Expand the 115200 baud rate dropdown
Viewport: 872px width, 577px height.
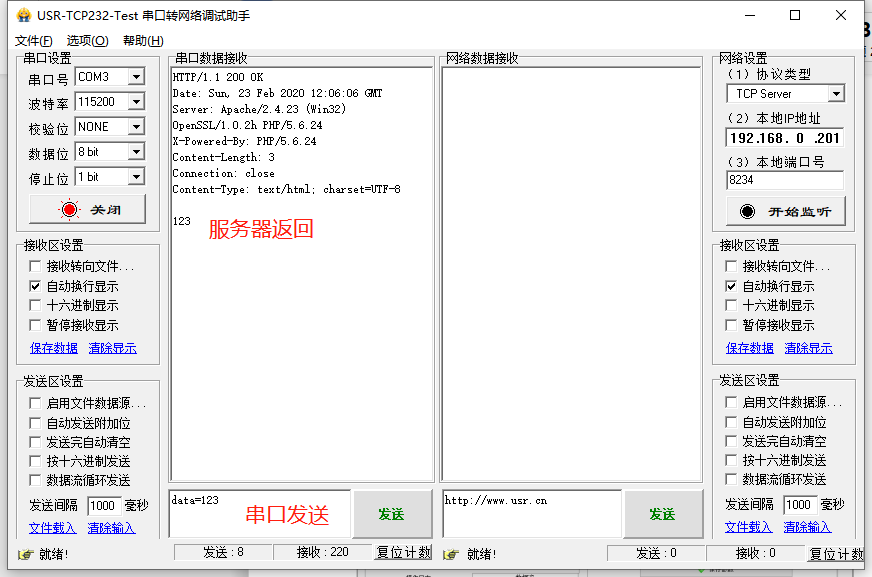tap(136, 102)
